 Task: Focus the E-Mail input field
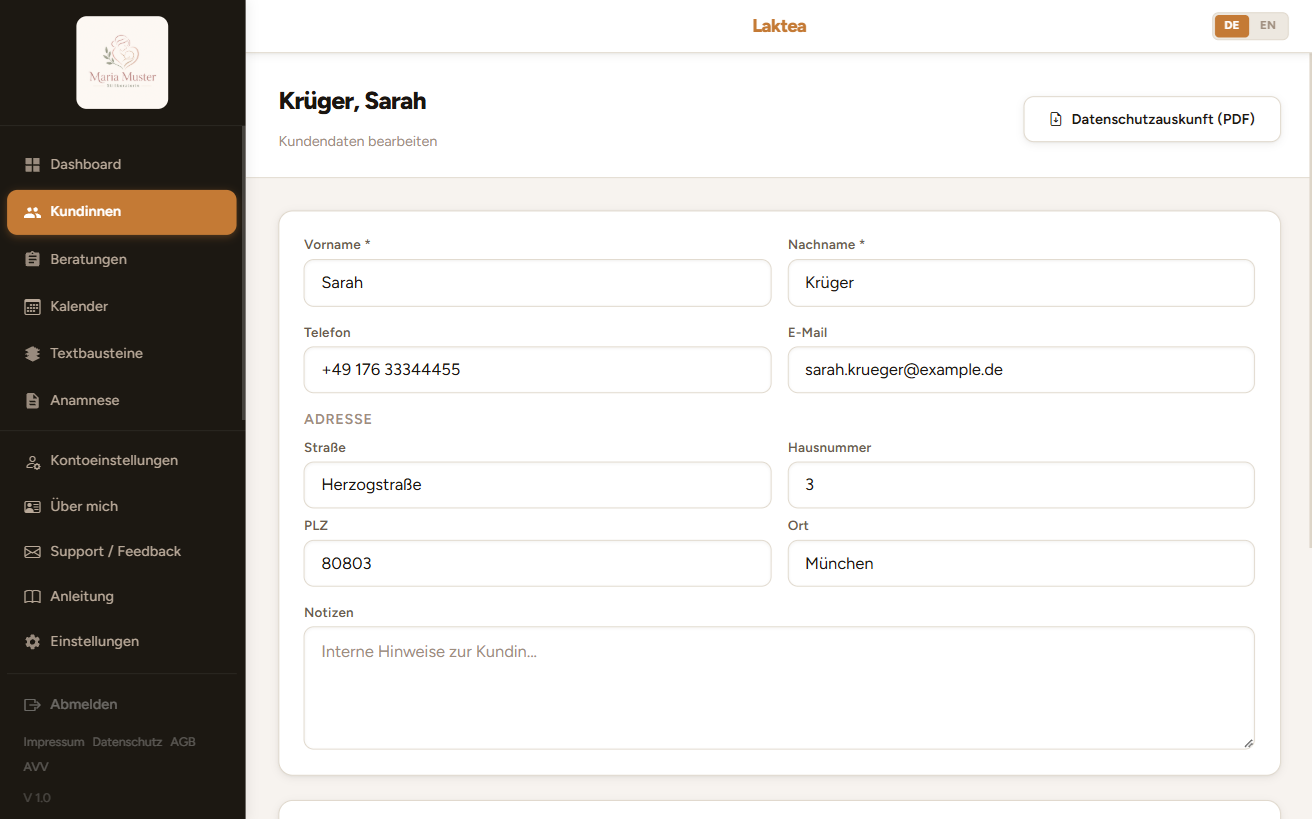click(x=1021, y=370)
